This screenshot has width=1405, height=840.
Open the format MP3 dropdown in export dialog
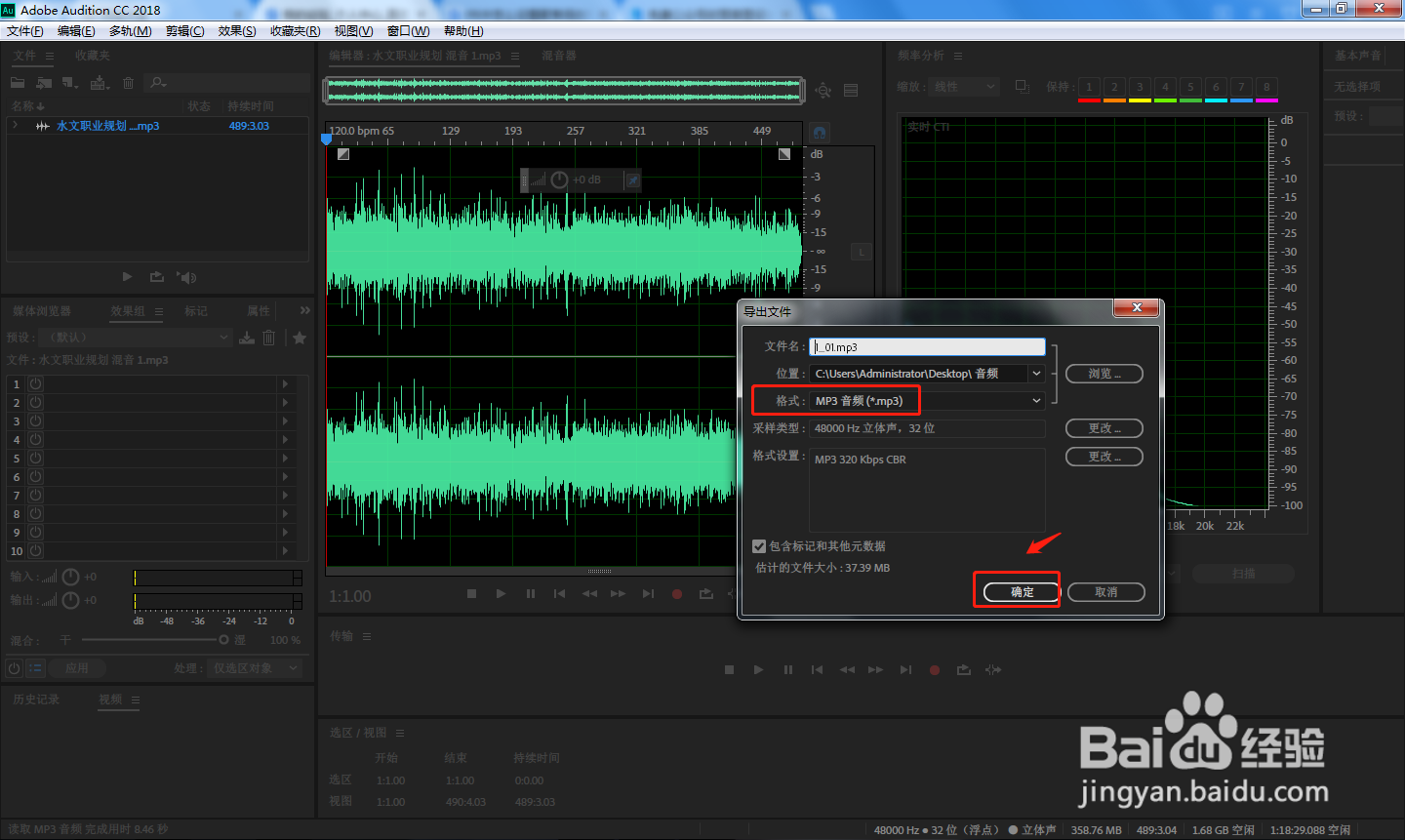pyautogui.click(x=927, y=401)
